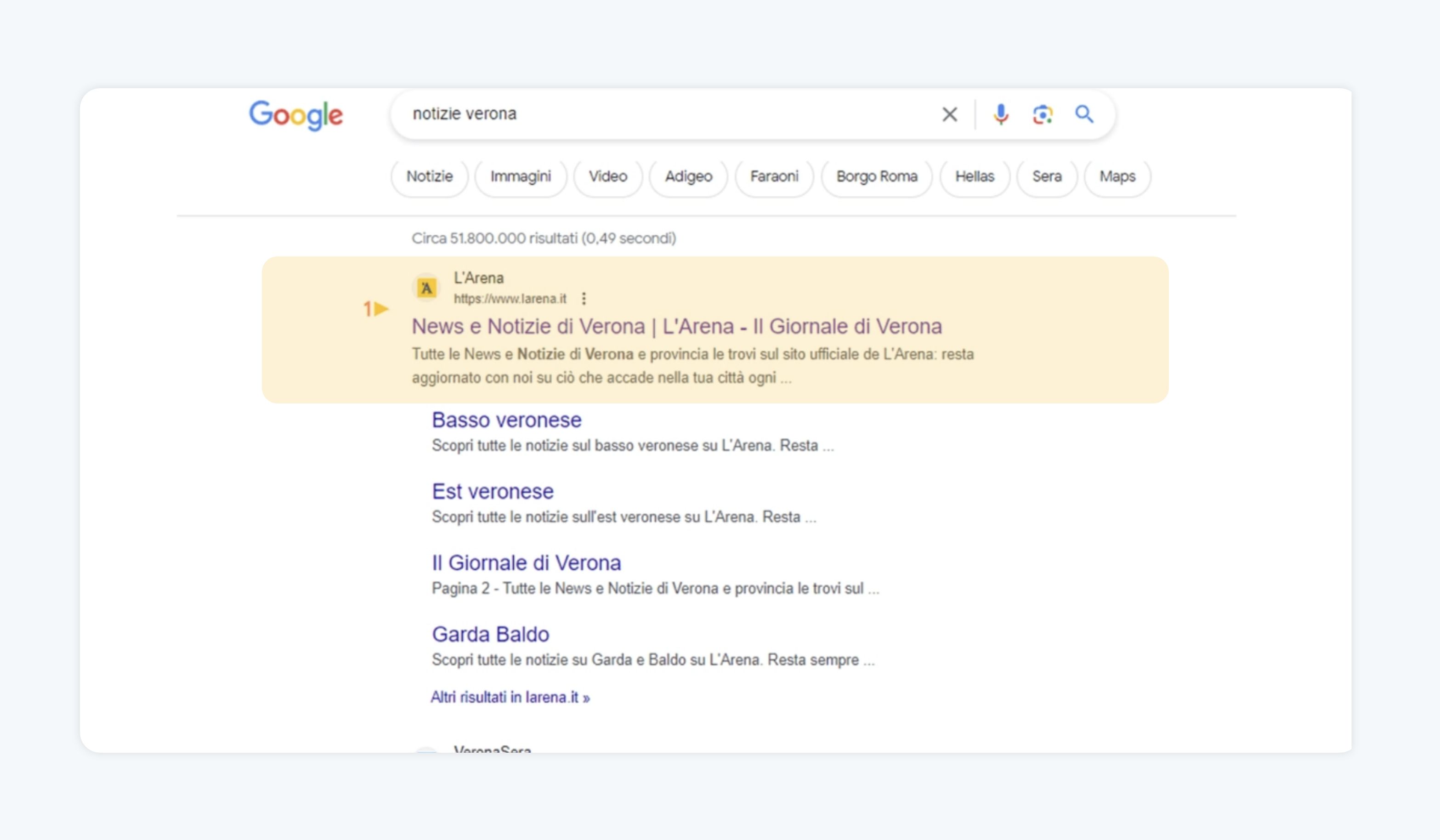The image size is (1440, 840).
Task: Open the Est veronese sitelink
Action: pyautogui.click(x=493, y=491)
